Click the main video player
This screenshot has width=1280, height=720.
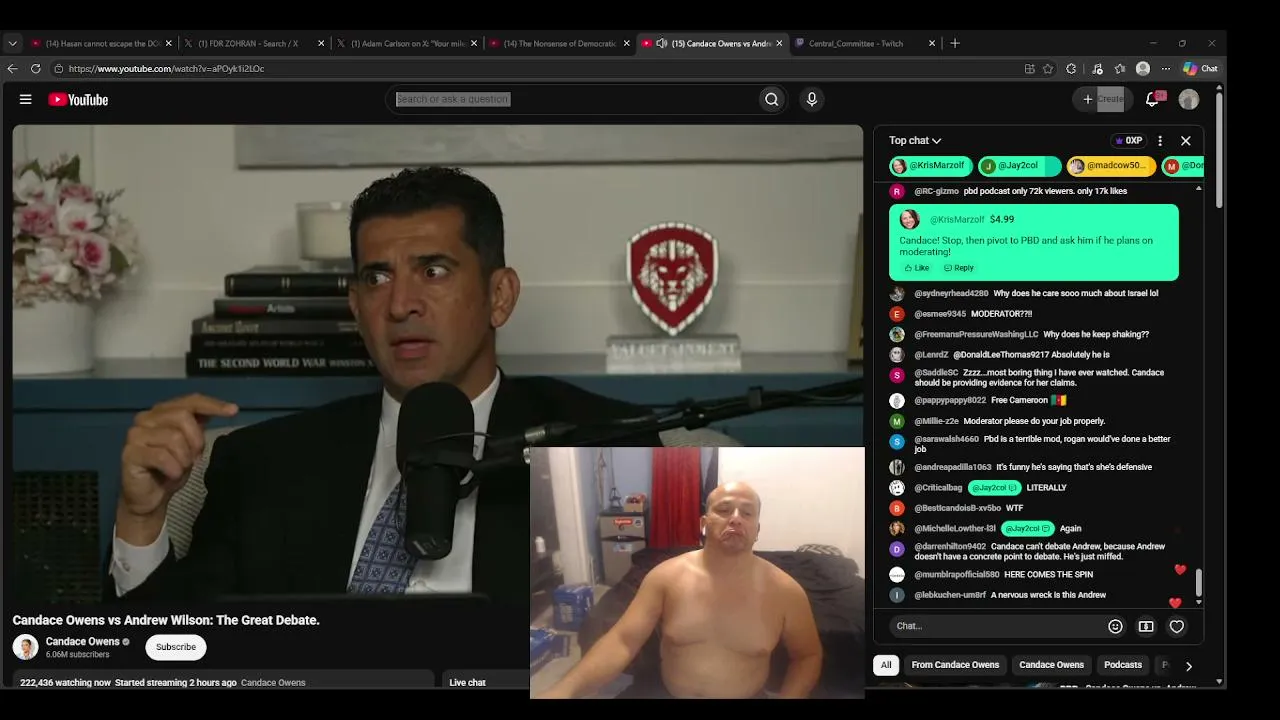pos(438,362)
